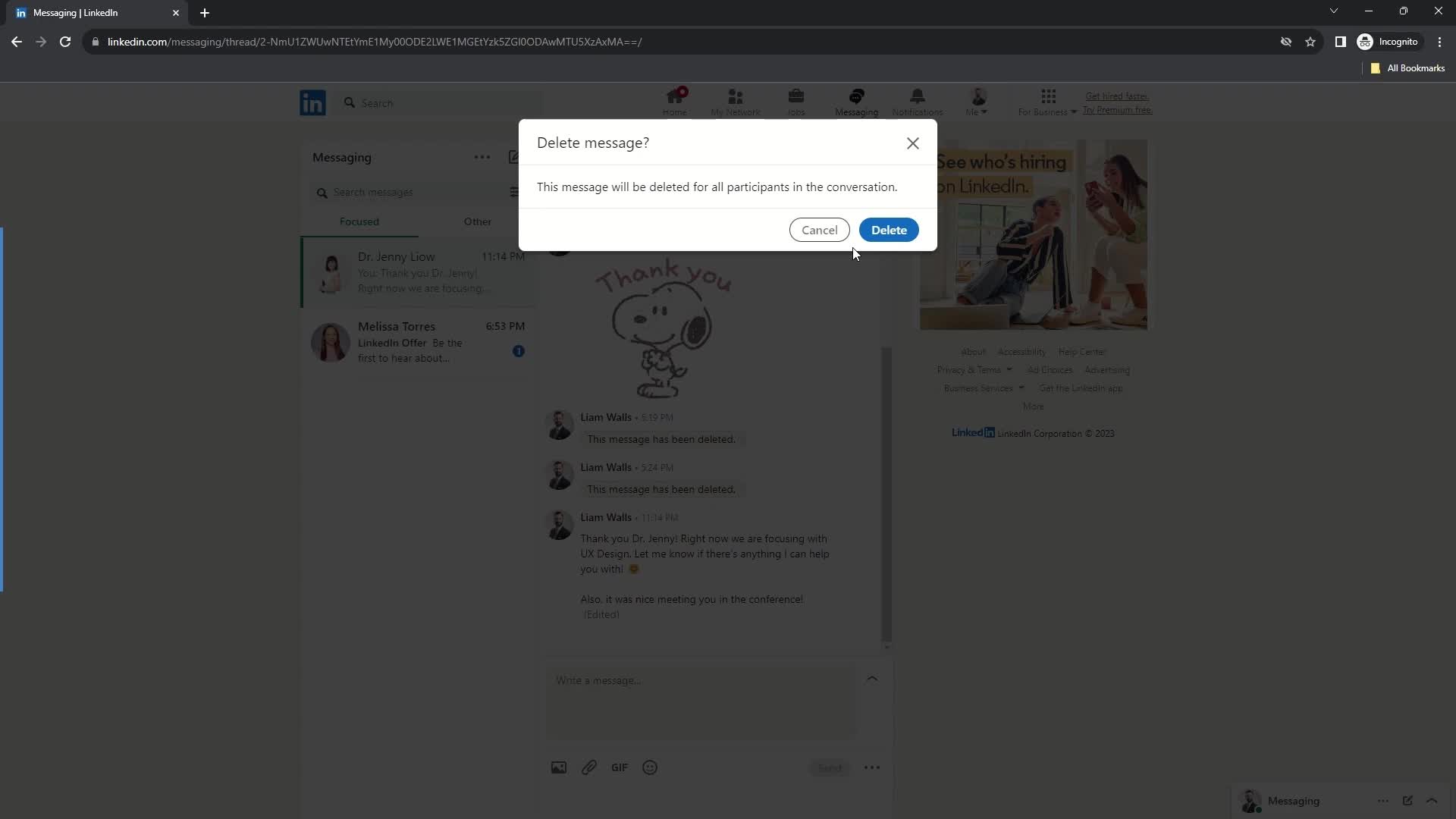This screenshot has height=819, width=1456.
Task: Open Melissa Torres conversation
Action: click(x=419, y=343)
